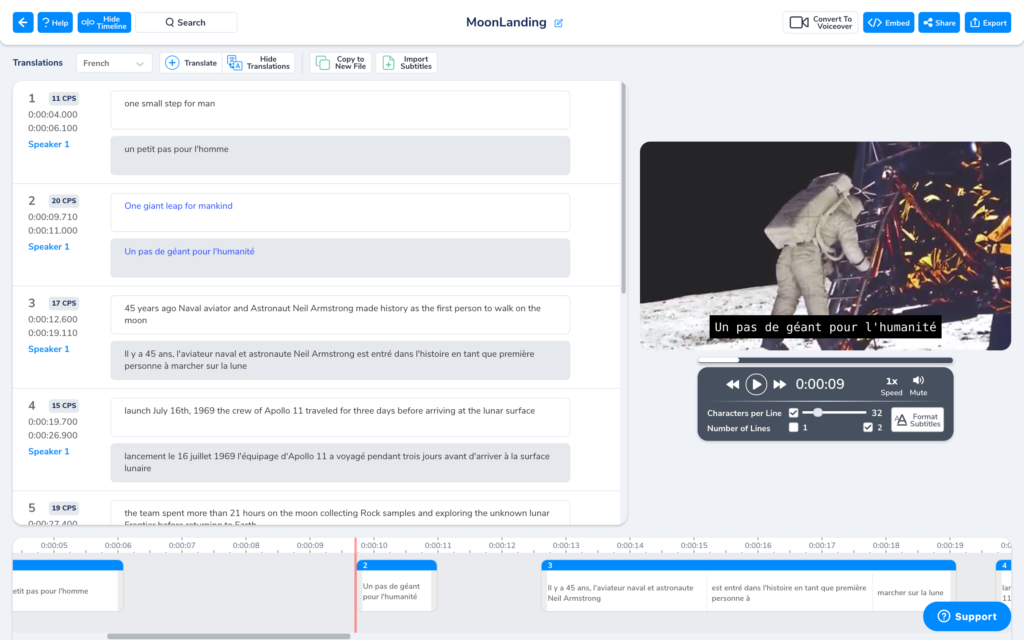The height and width of the screenshot is (640, 1024).
Task: Click the fast-forward icon in player
Action: tap(780, 384)
